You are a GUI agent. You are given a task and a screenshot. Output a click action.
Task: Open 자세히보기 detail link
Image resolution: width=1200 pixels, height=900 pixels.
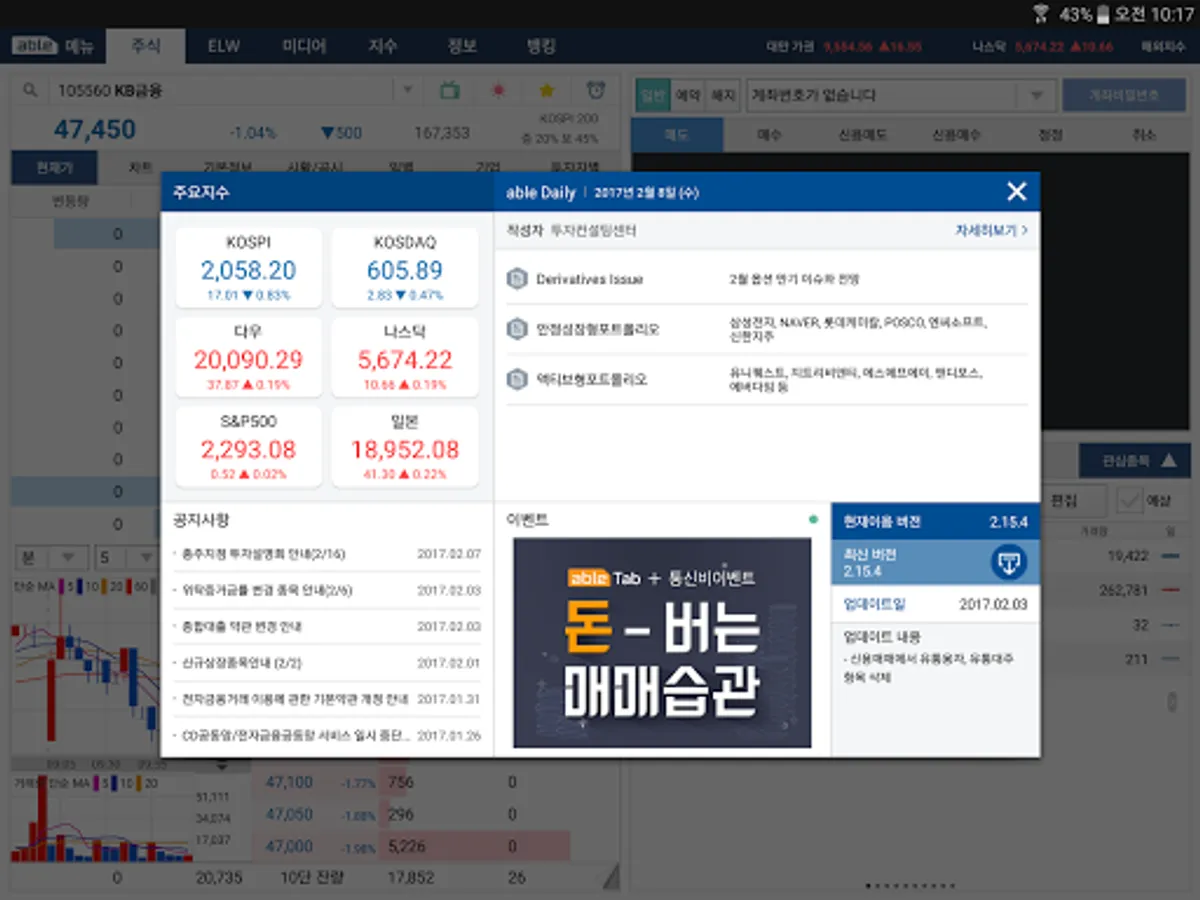[x=991, y=231]
